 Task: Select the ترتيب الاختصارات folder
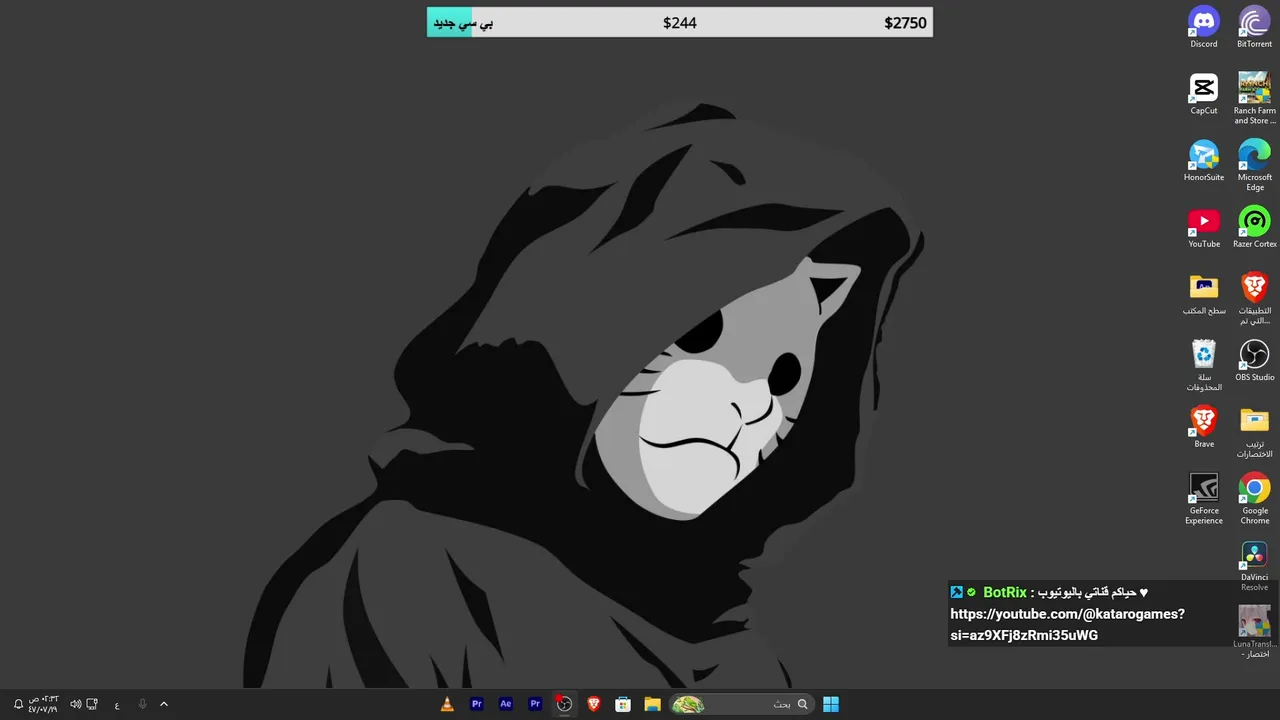click(x=1254, y=432)
